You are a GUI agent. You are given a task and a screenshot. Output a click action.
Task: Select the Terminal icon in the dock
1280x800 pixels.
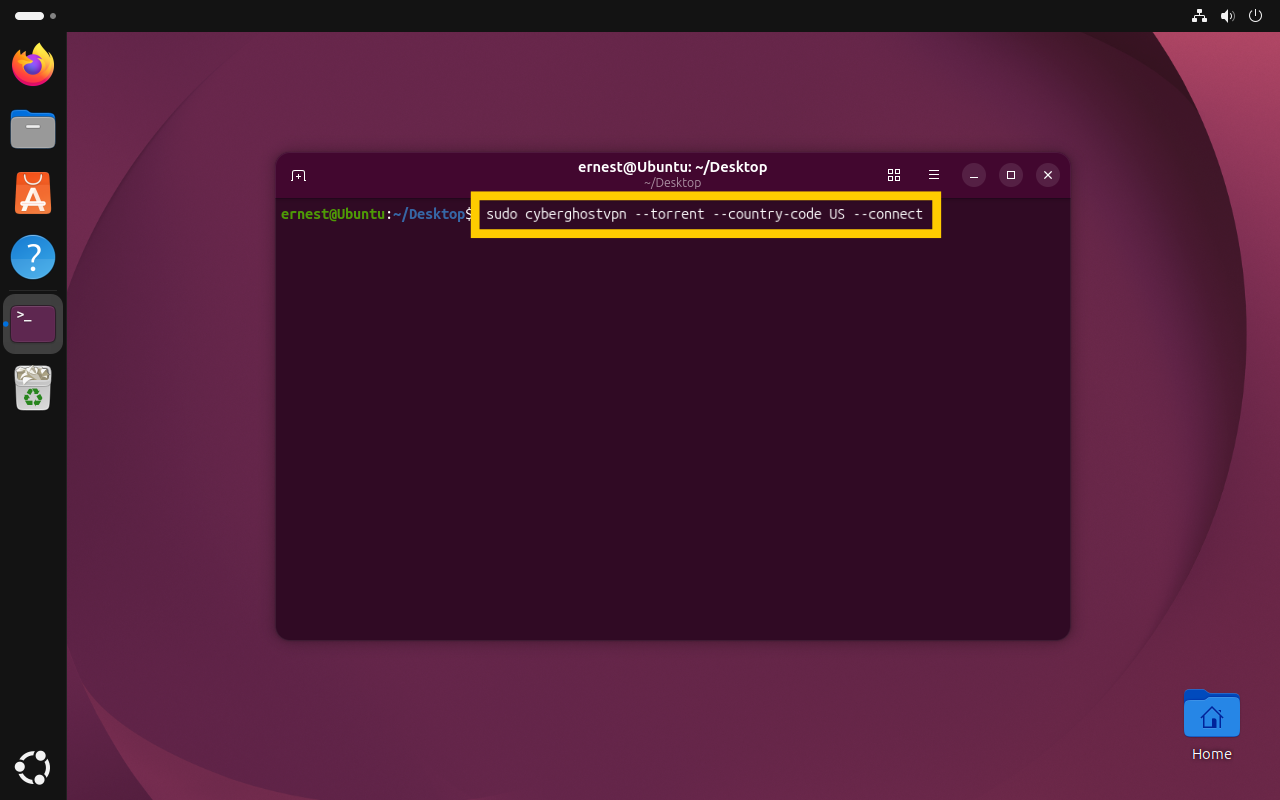point(33,323)
